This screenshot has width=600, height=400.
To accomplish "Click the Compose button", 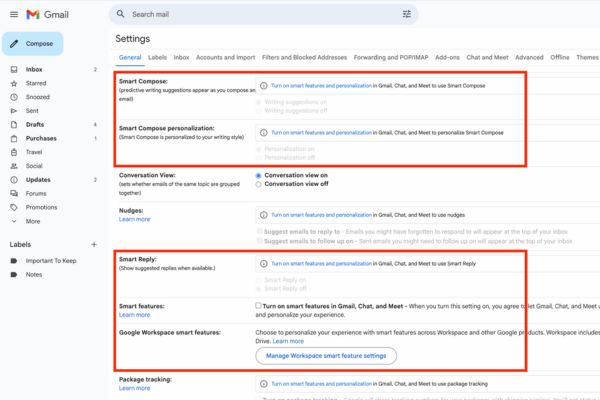I will click(x=33, y=44).
